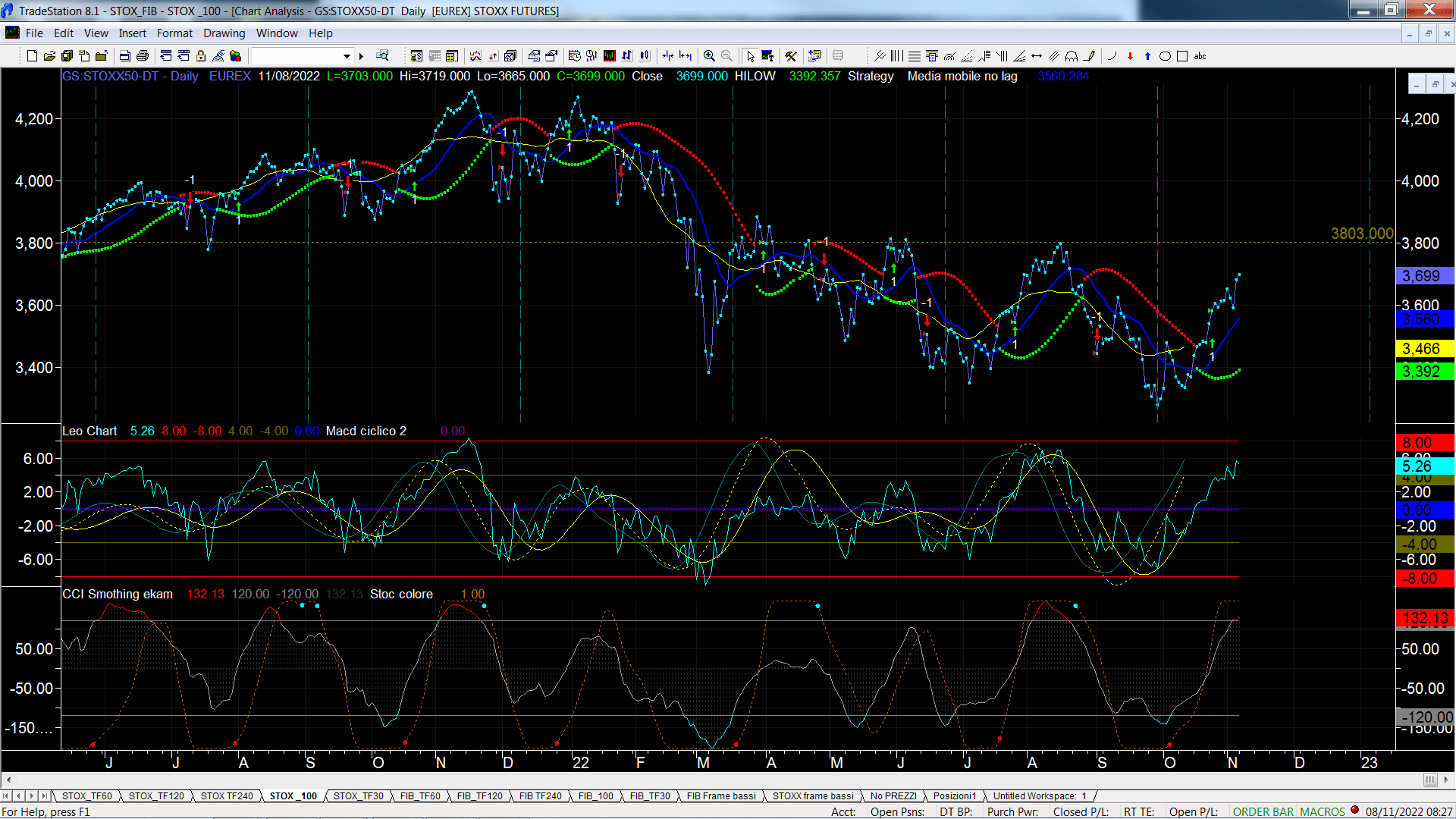The height and width of the screenshot is (819, 1456).
Task: Open the Window menu
Action: tap(277, 33)
